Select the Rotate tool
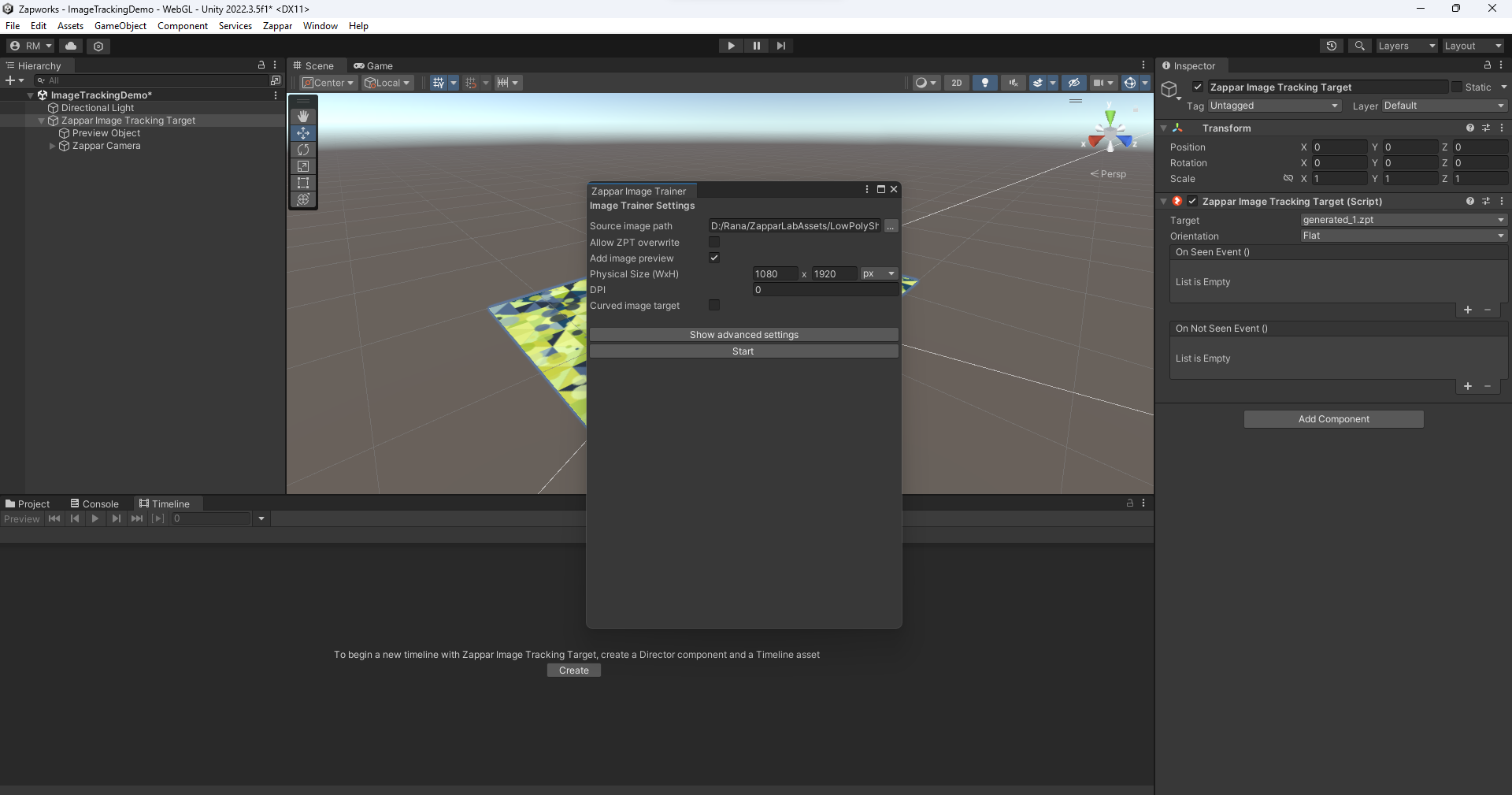 (303, 150)
